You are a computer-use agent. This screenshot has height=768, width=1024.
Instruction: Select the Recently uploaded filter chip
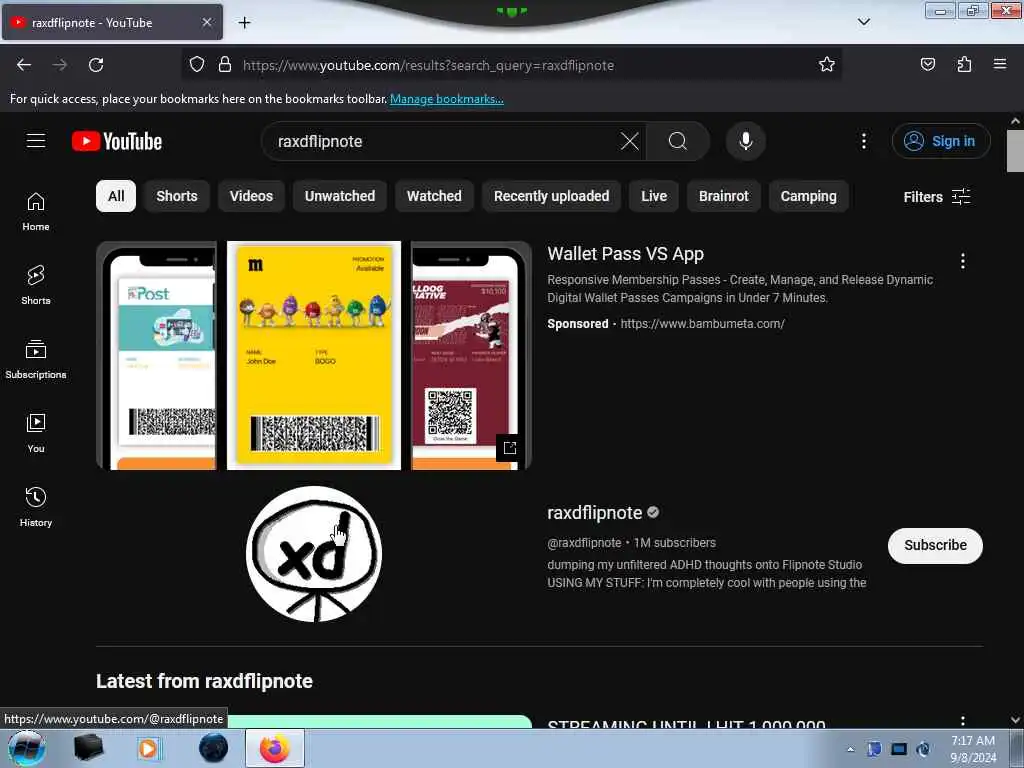pos(551,196)
